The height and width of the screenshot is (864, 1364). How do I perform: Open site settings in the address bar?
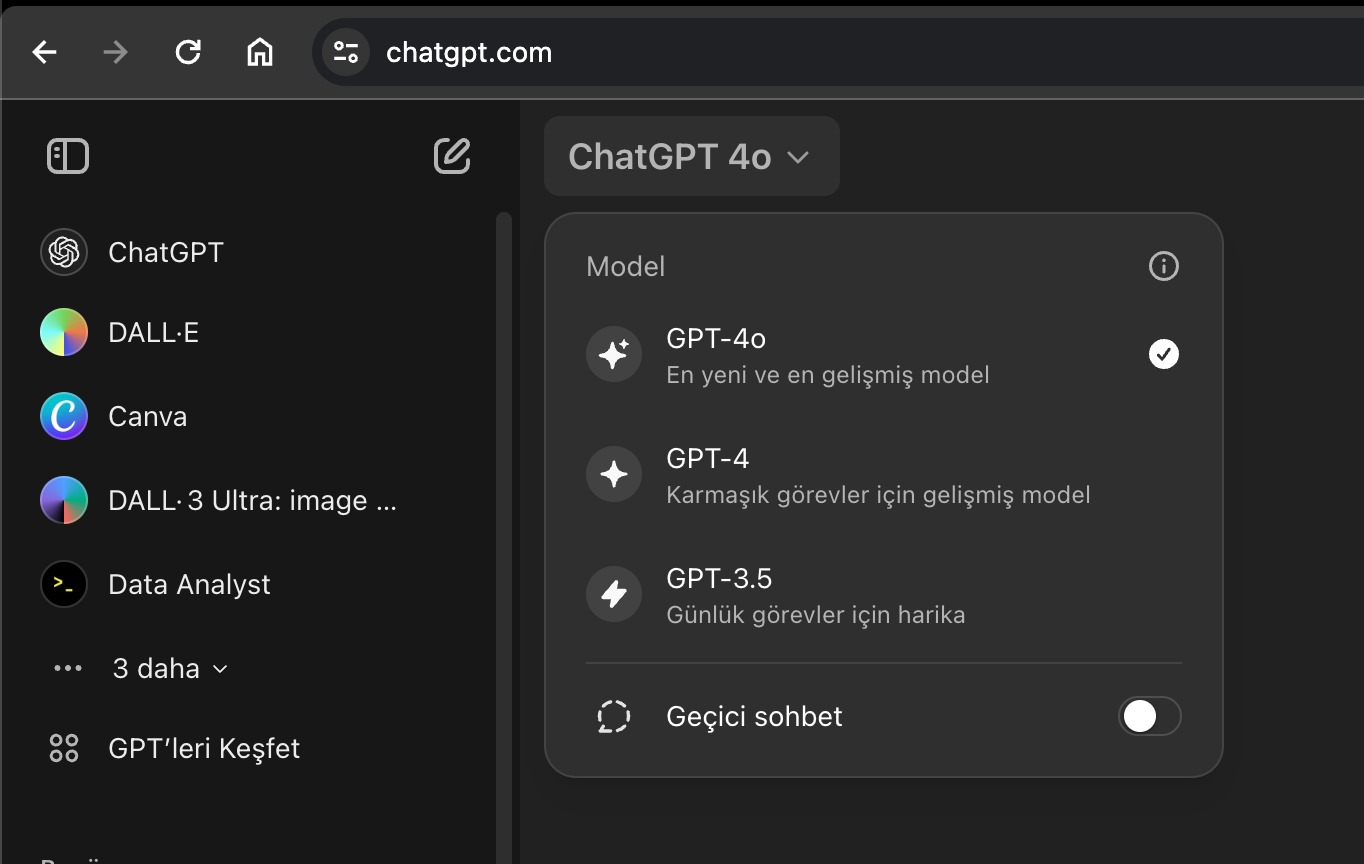coord(344,52)
